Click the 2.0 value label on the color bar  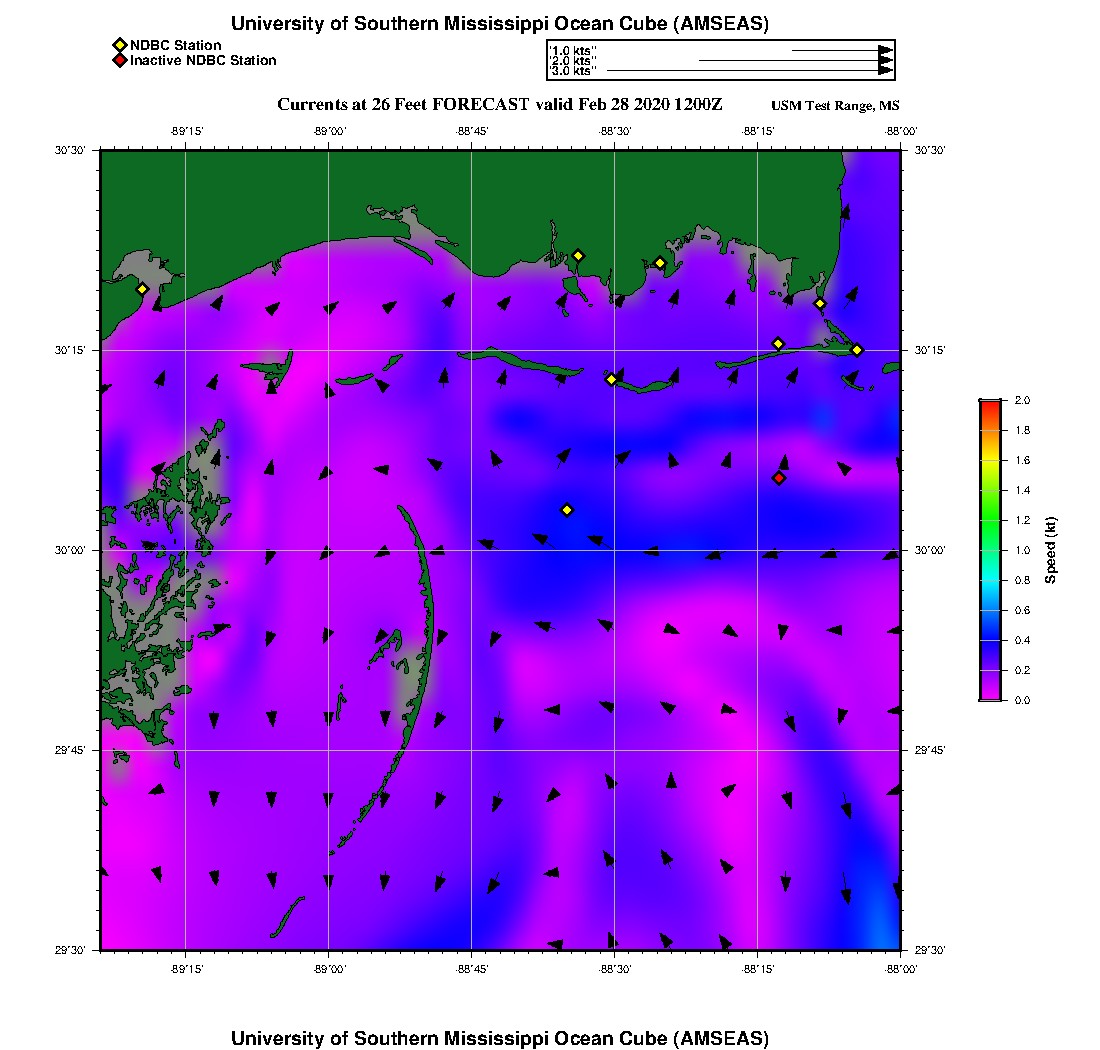[1021, 400]
